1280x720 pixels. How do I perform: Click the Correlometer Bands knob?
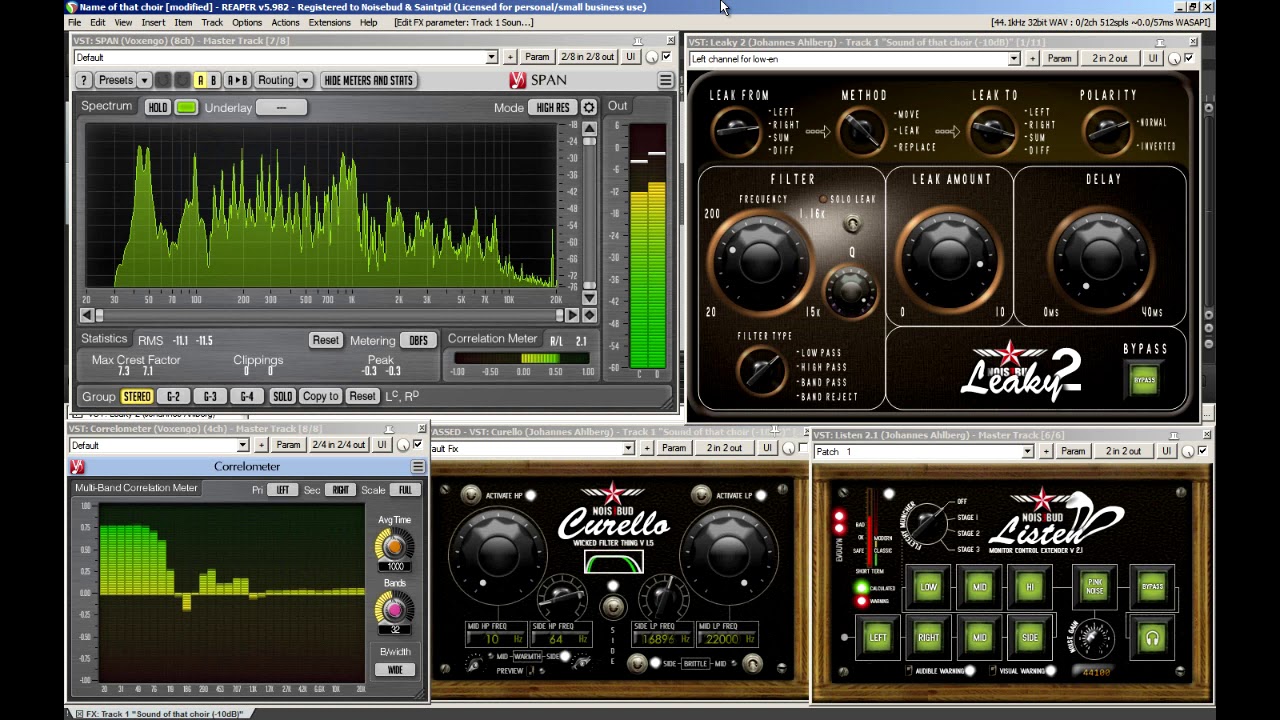[x=394, y=609]
